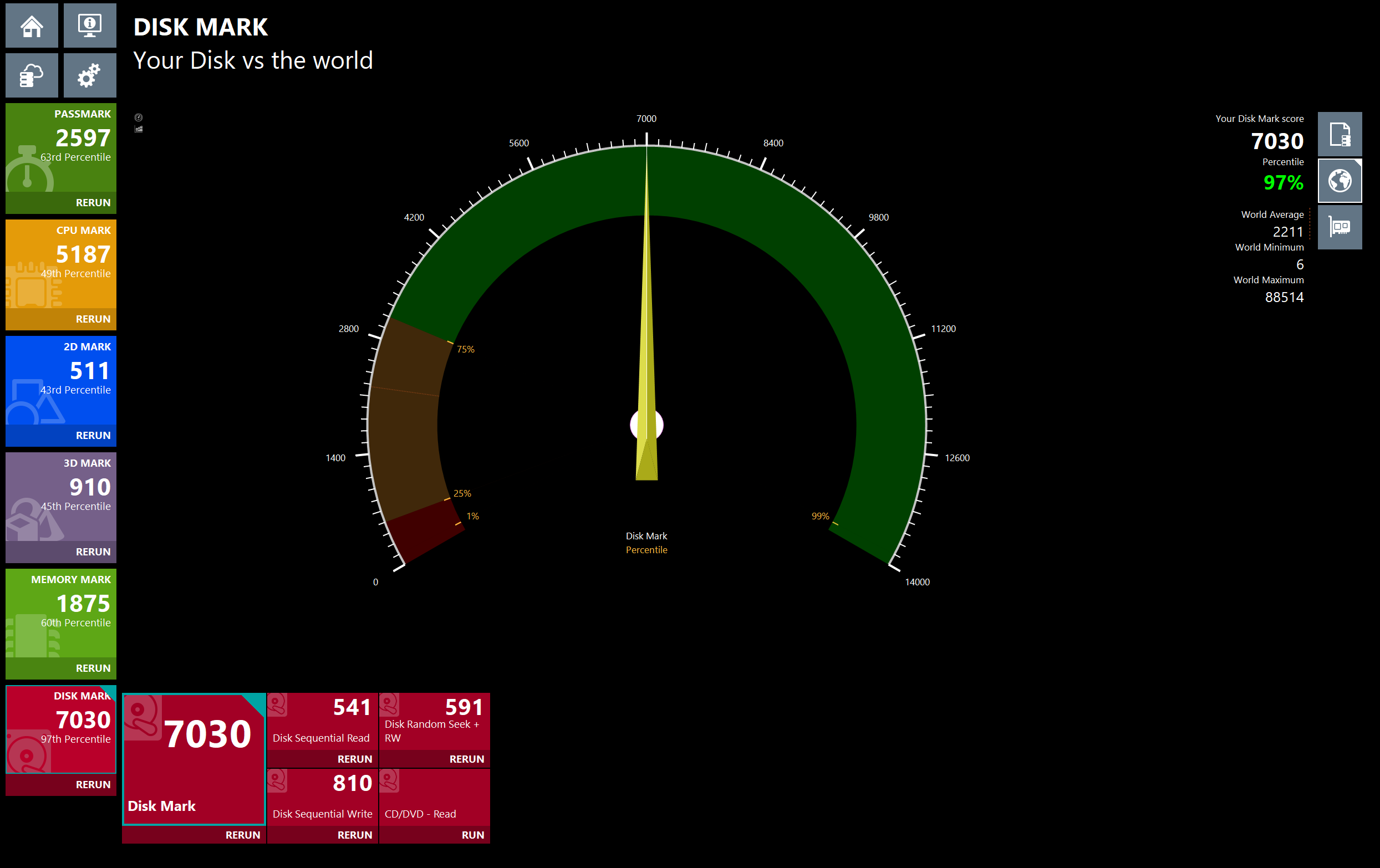The height and width of the screenshot is (868, 1380).
Task: Open the cloud baseline management icon
Action: [x=32, y=75]
